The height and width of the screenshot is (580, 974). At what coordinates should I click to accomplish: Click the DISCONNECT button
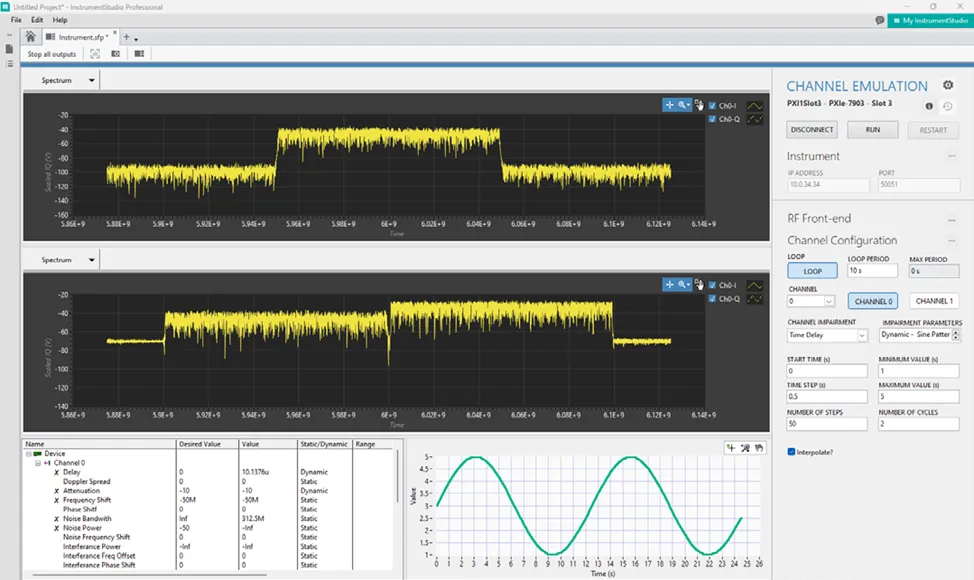pyautogui.click(x=812, y=130)
